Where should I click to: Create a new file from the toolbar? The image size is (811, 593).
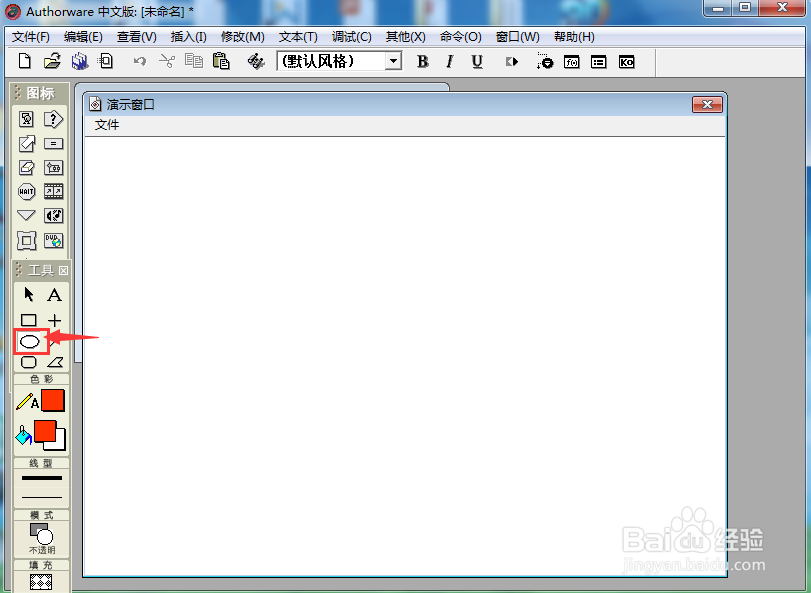pos(24,62)
